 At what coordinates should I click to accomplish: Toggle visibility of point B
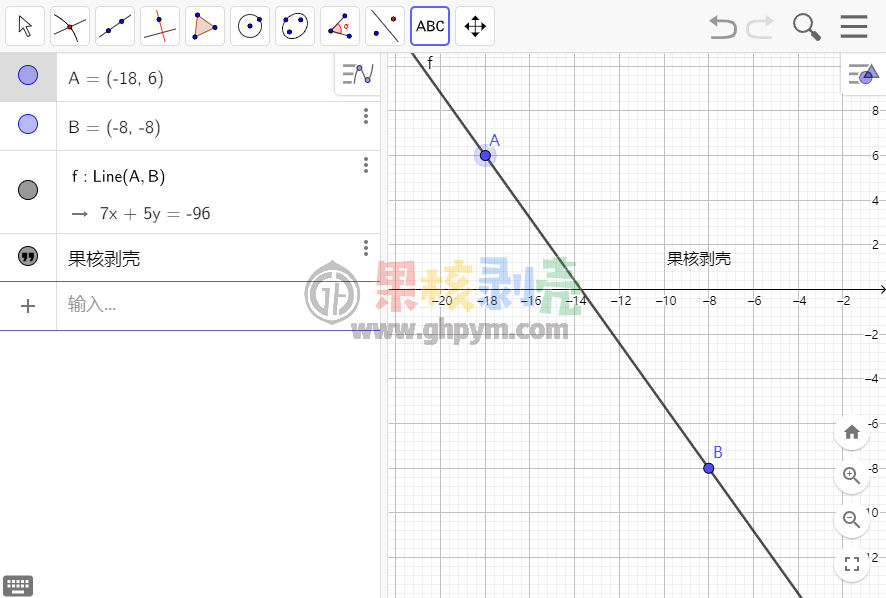click(28, 124)
